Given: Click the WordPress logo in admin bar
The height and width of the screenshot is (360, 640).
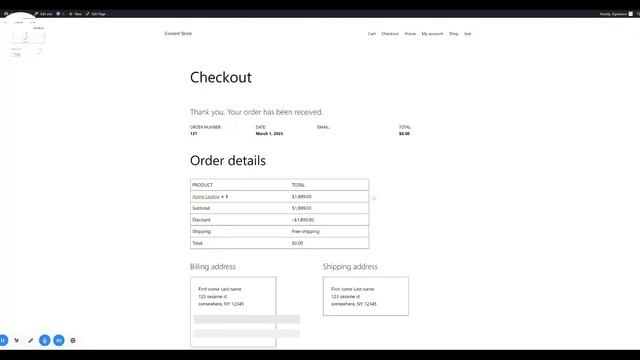Looking at the screenshot, I should (6, 13).
